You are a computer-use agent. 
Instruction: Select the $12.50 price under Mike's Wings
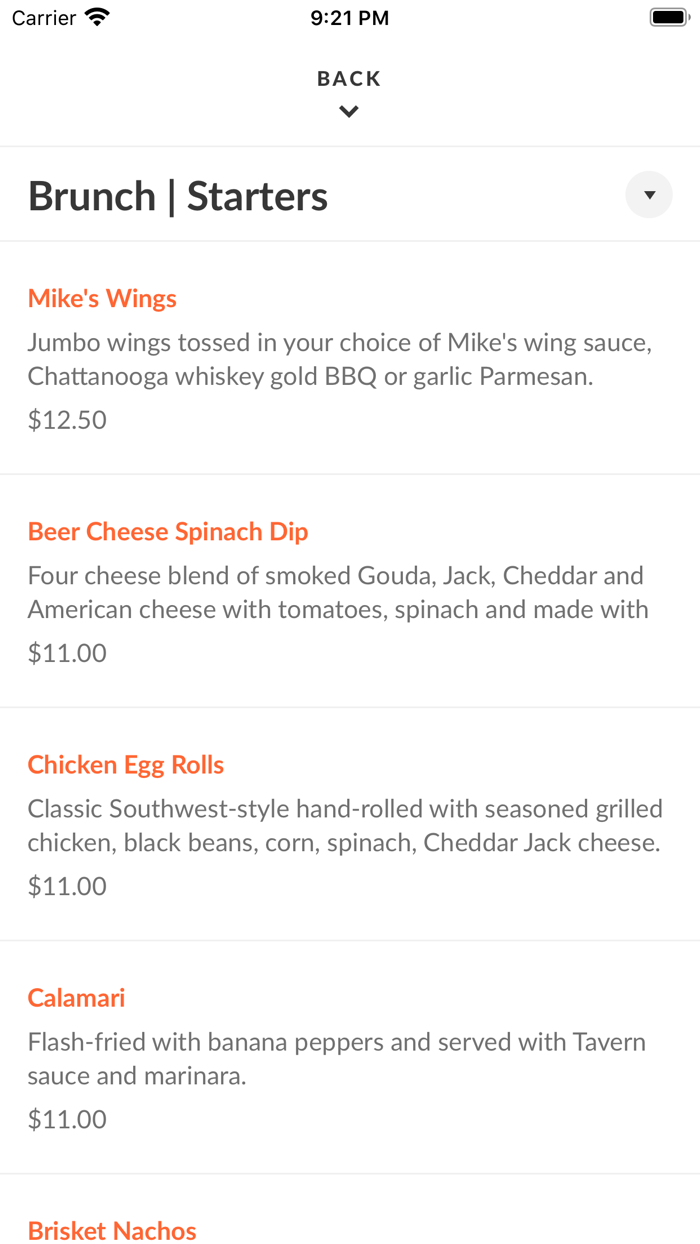click(66, 420)
